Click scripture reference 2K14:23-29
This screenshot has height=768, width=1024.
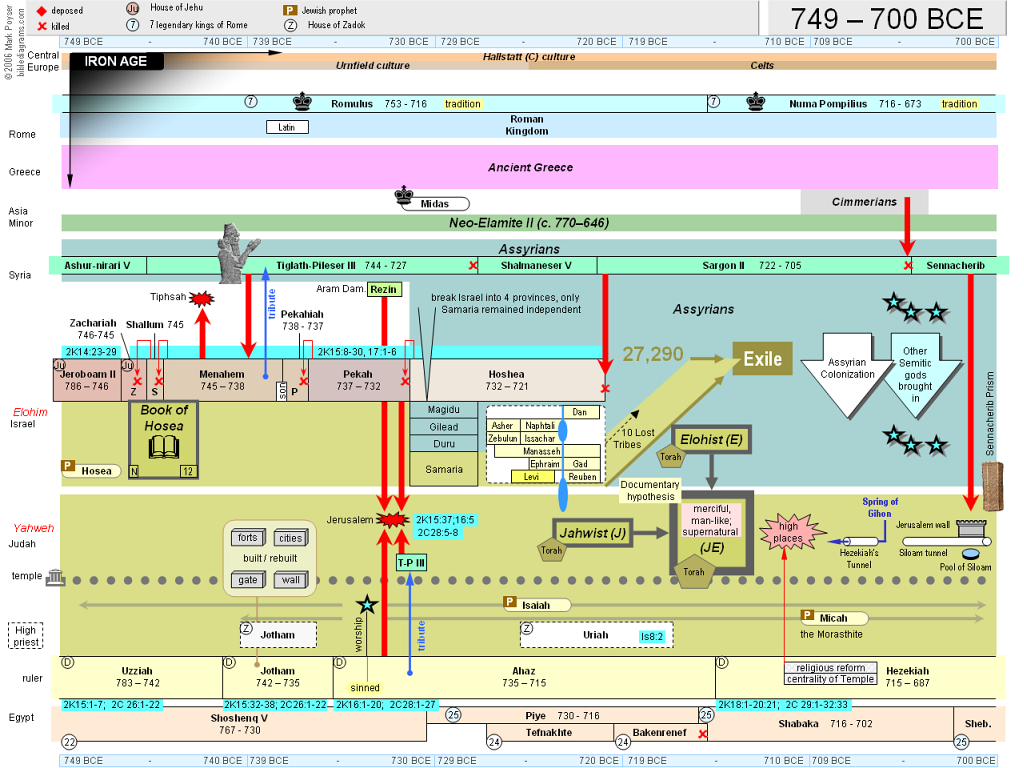91,351
